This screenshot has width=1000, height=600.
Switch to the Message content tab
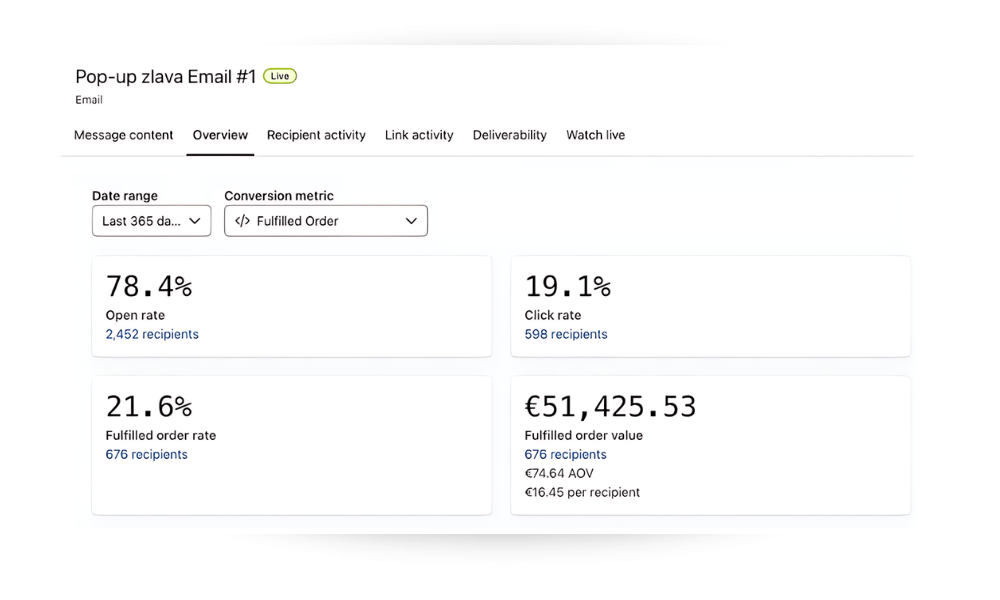point(124,135)
